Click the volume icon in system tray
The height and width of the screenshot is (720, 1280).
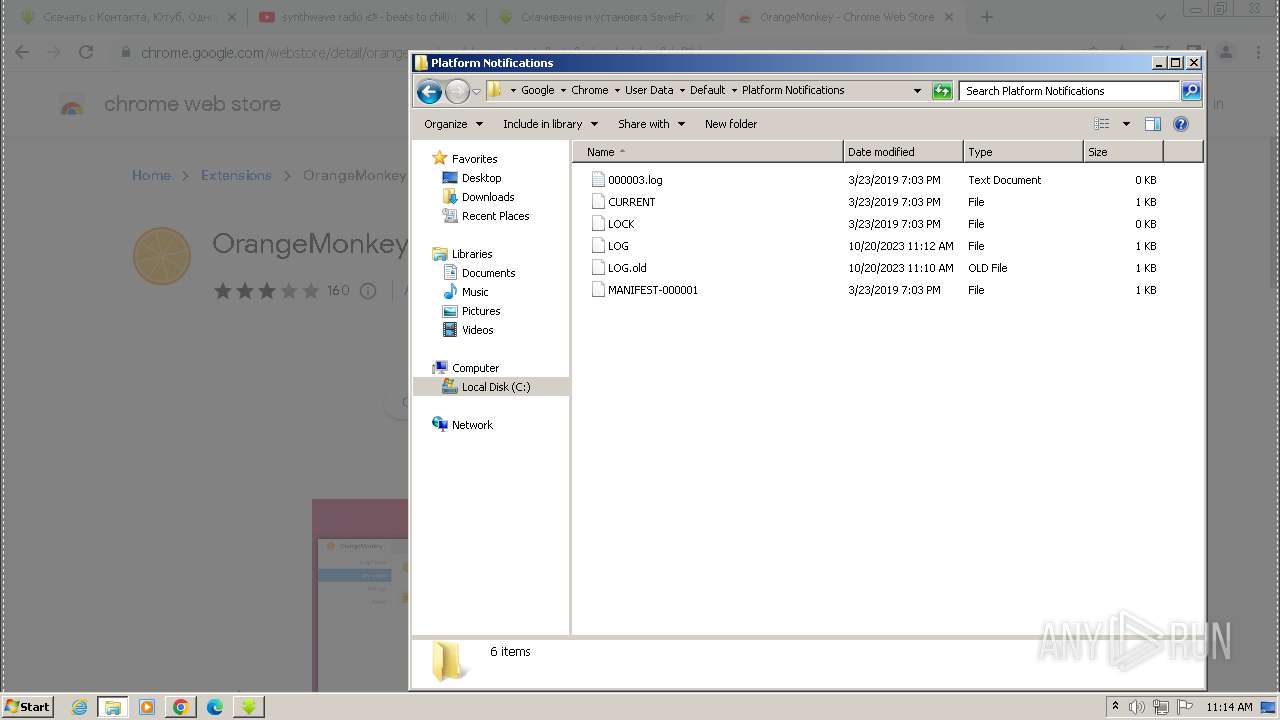(x=1137, y=707)
